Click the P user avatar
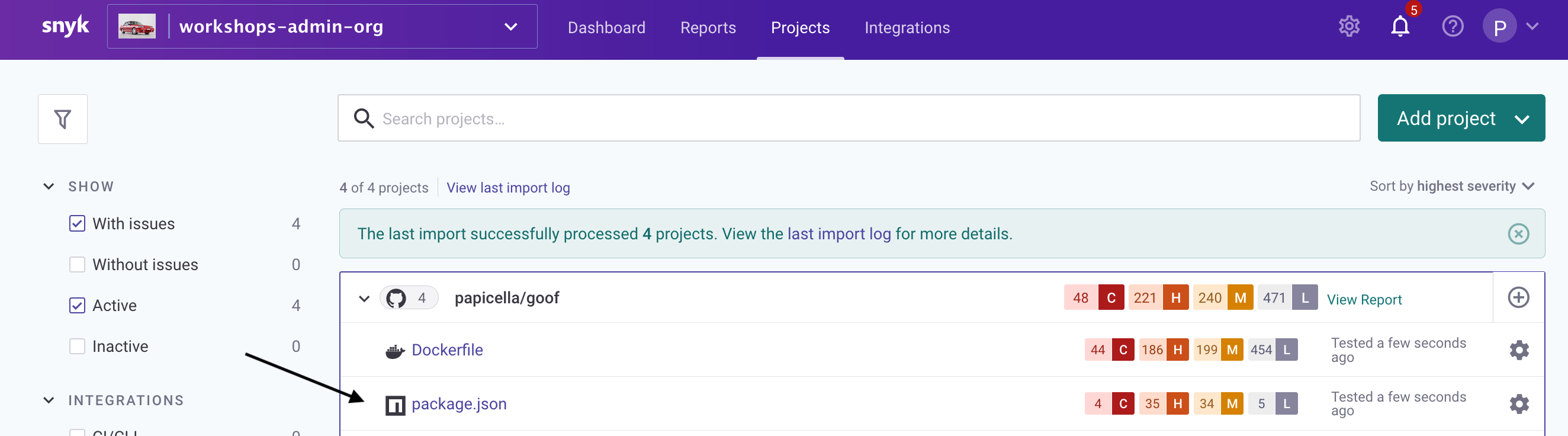The image size is (1568, 436). pyautogui.click(x=1499, y=27)
